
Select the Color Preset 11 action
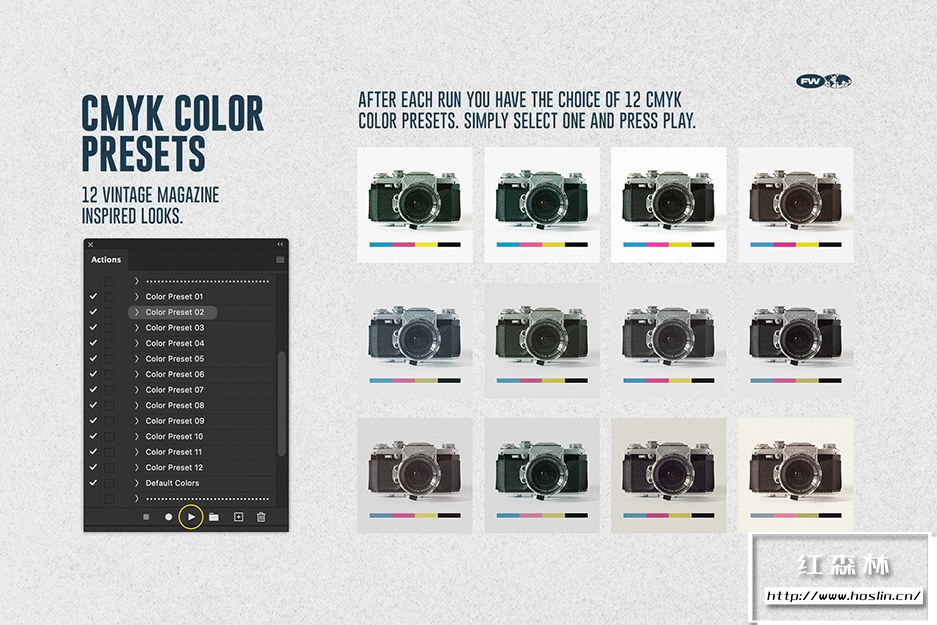pos(174,452)
